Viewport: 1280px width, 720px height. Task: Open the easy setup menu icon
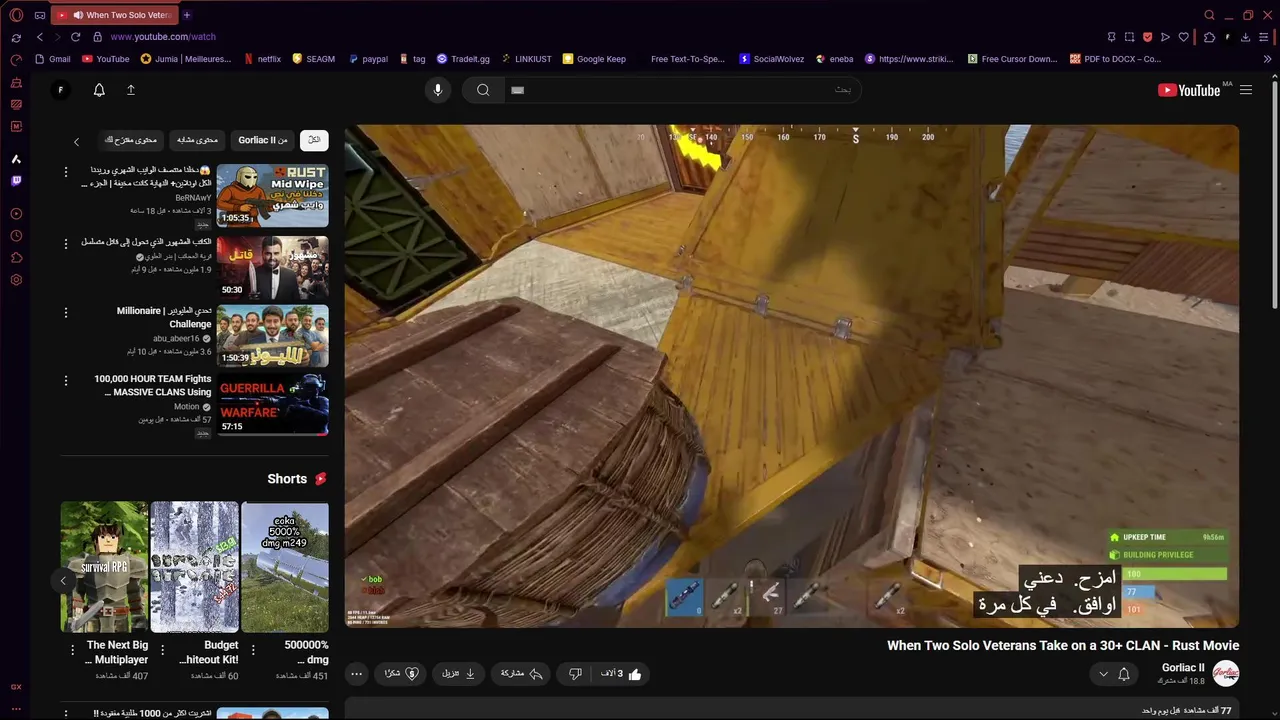pos(1265,37)
